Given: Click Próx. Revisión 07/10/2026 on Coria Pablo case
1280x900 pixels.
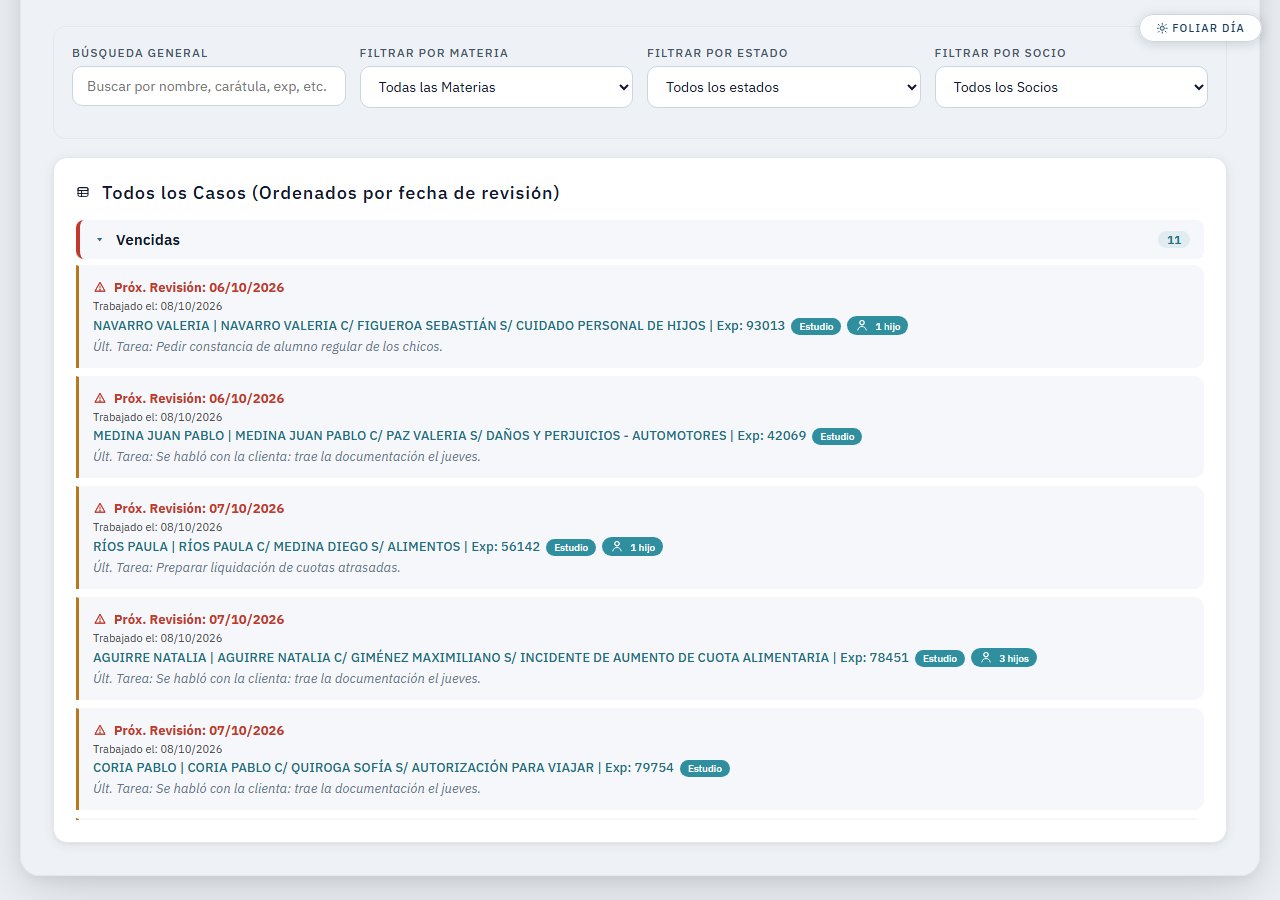Looking at the screenshot, I should click(199, 731).
